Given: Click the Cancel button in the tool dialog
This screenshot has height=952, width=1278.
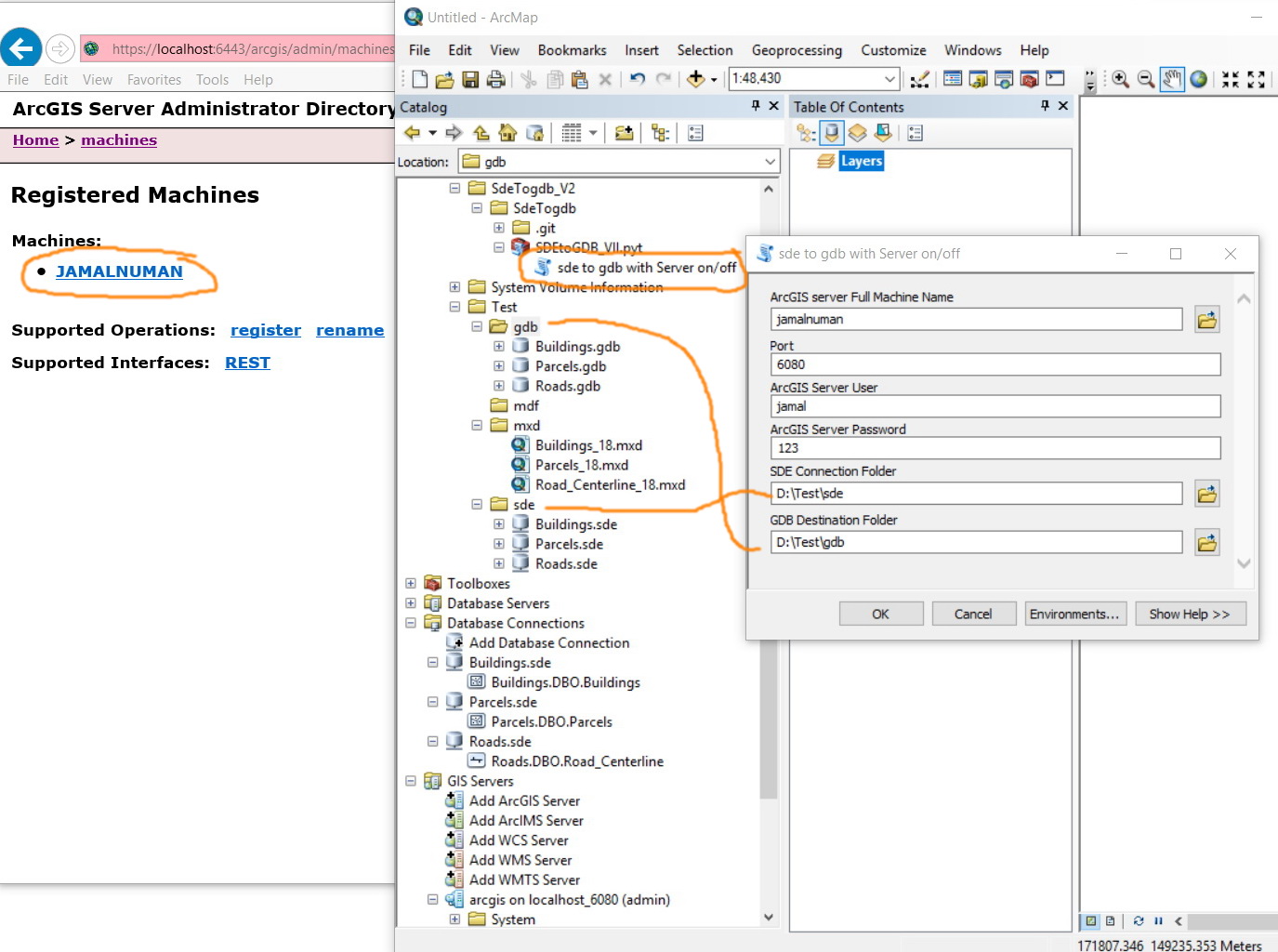Looking at the screenshot, I should [x=973, y=614].
